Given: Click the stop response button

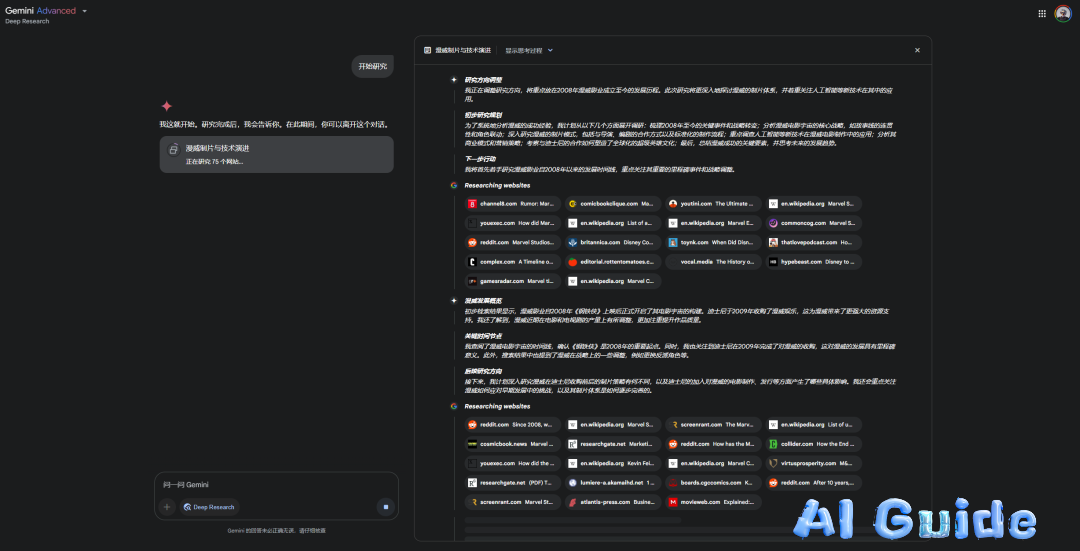Looking at the screenshot, I should click(x=385, y=507).
